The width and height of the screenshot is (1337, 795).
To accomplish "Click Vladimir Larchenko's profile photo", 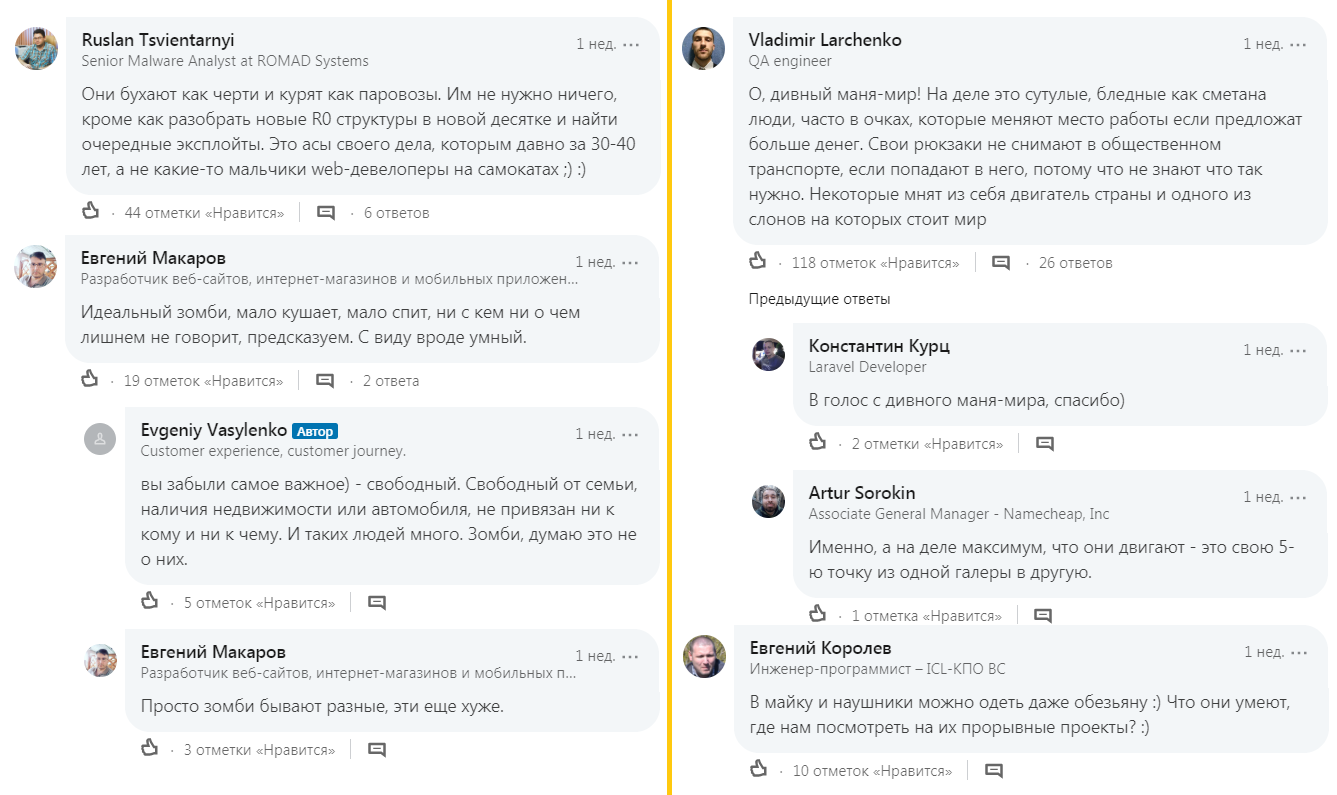I will [x=703, y=48].
